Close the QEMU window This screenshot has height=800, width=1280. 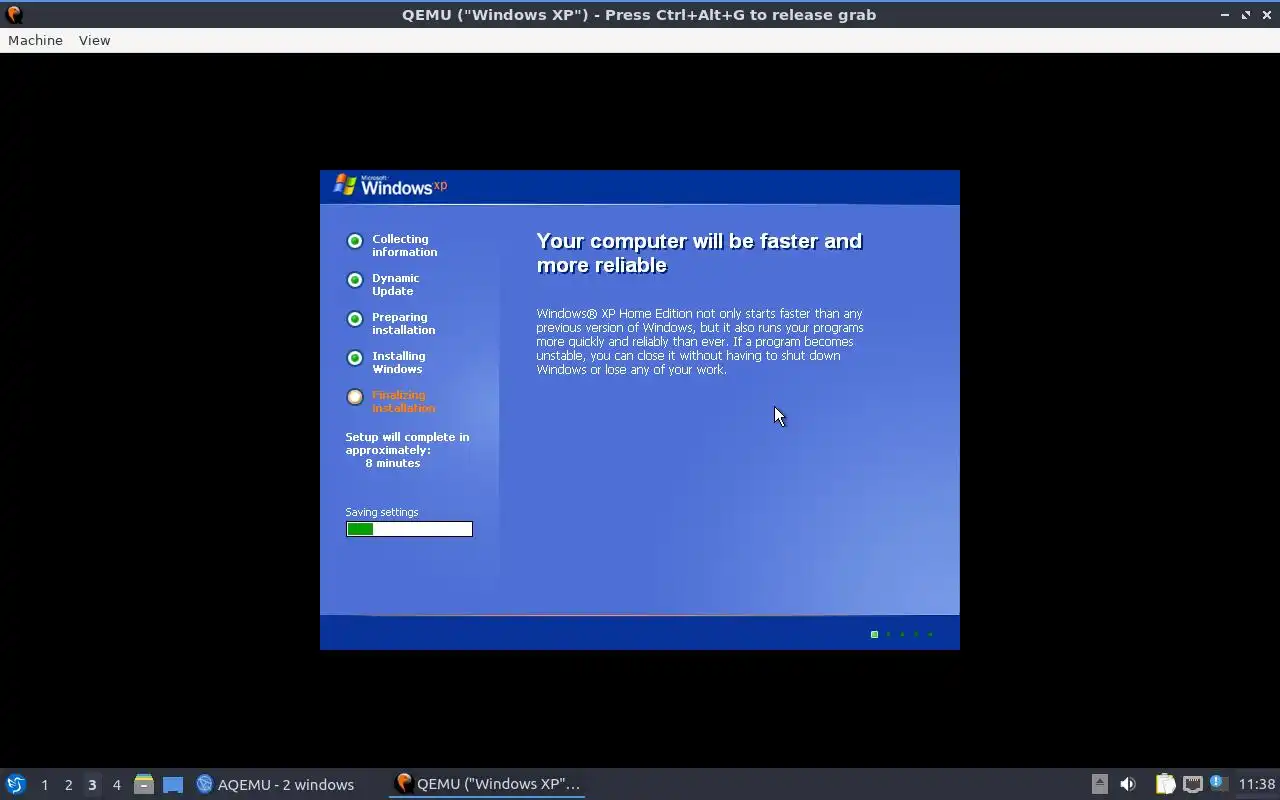1266,15
